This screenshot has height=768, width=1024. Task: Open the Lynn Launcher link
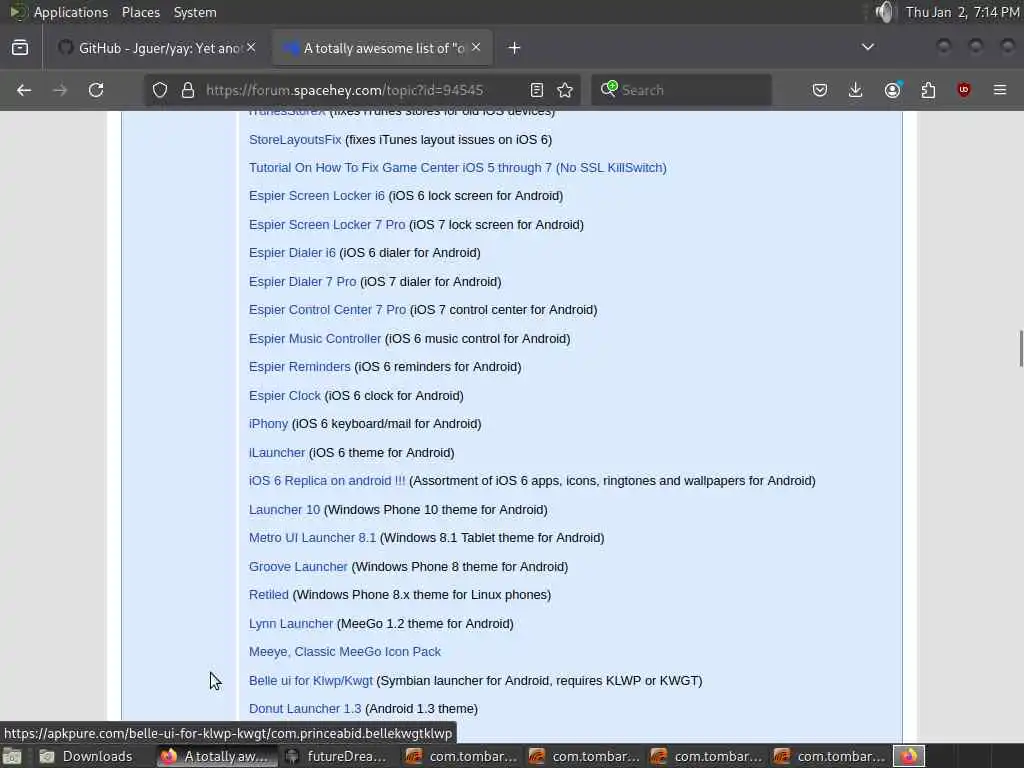pyautogui.click(x=291, y=624)
